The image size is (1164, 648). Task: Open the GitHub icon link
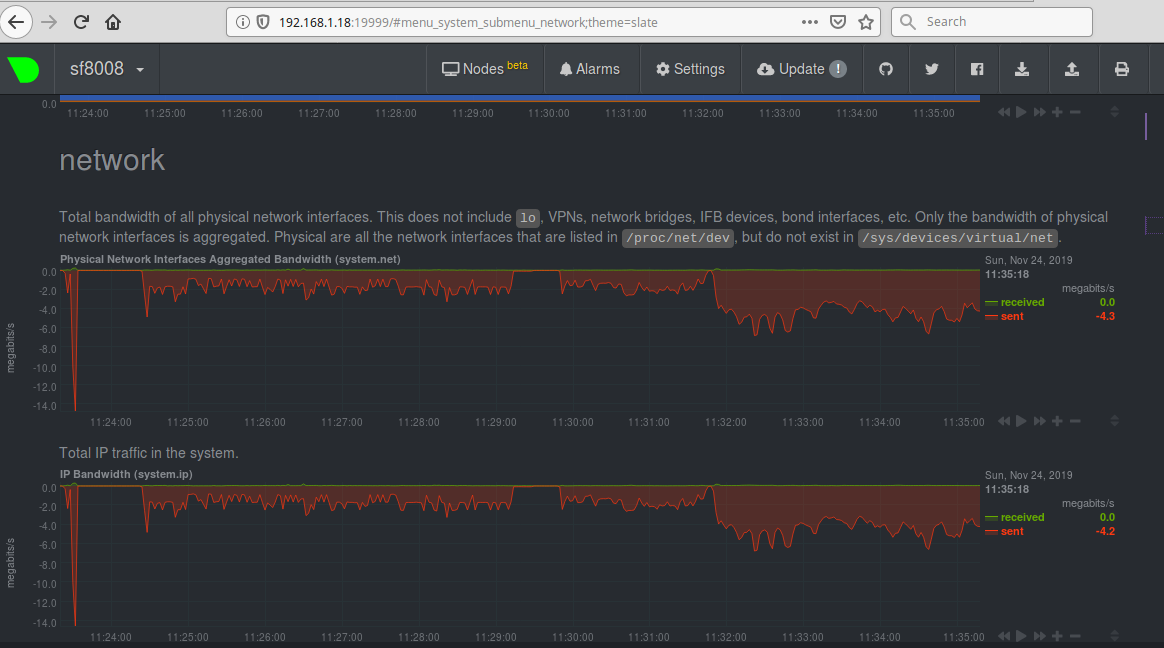[885, 69]
